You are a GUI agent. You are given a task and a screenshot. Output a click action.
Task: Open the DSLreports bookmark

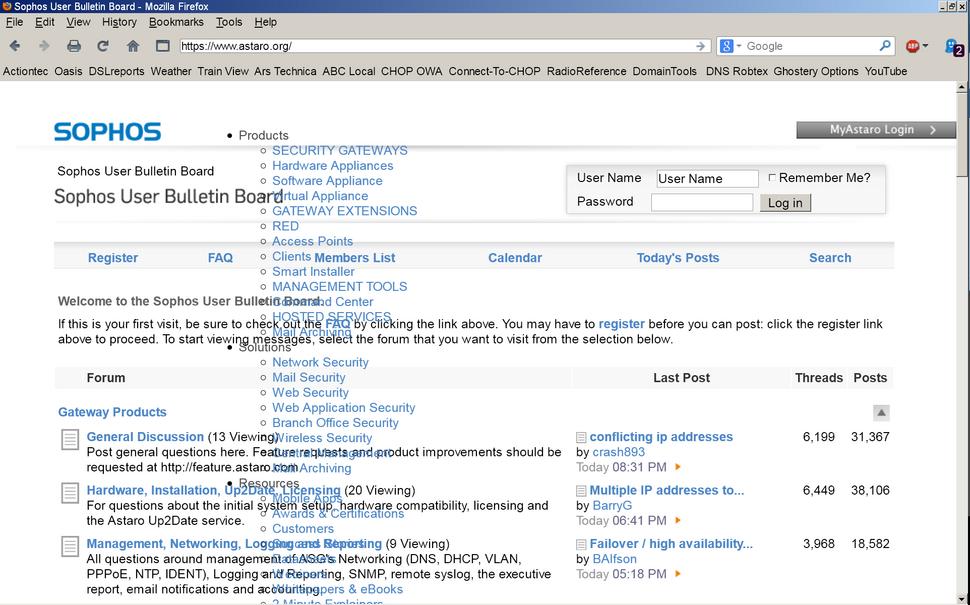tap(116, 71)
